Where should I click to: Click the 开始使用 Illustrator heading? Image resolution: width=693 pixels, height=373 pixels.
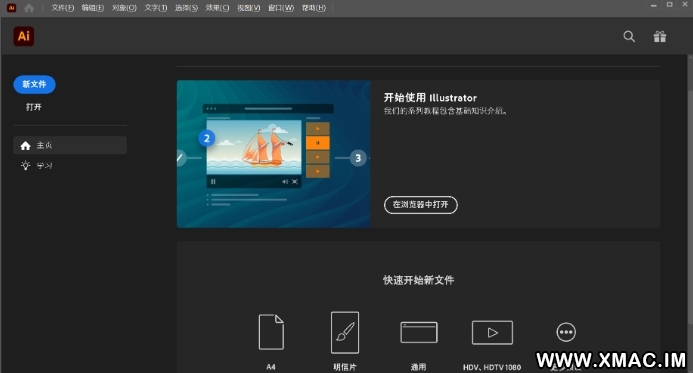pyautogui.click(x=430, y=98)
